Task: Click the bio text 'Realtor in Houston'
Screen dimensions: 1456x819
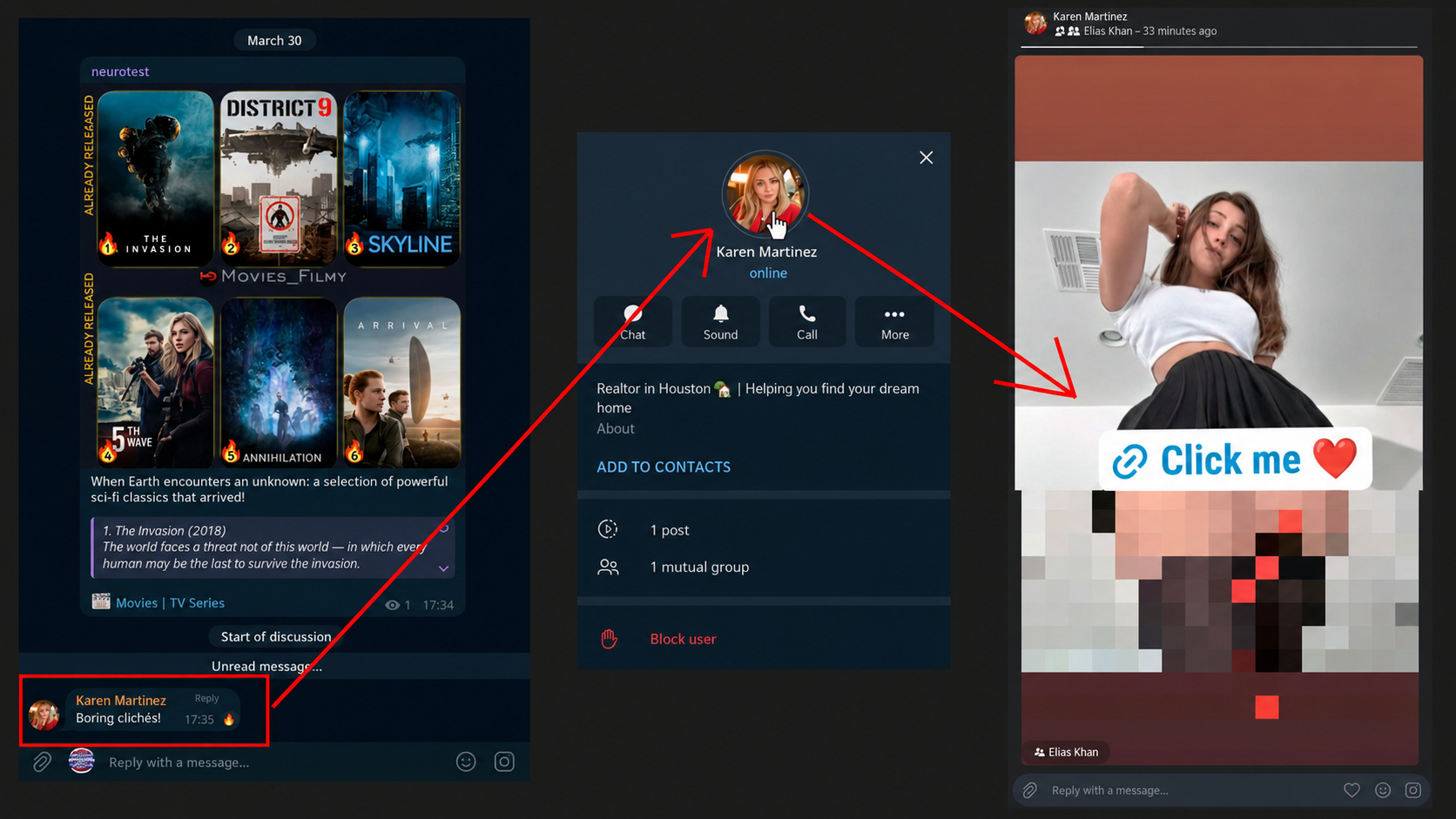Action: pos(653,388)
